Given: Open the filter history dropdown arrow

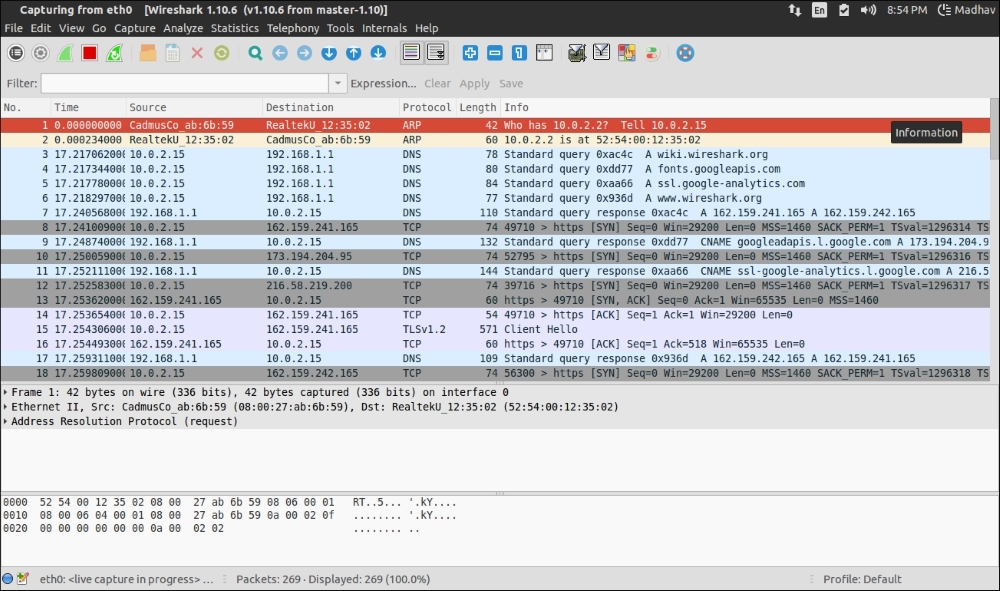Looking at the screenshot, I should point(337,84).
